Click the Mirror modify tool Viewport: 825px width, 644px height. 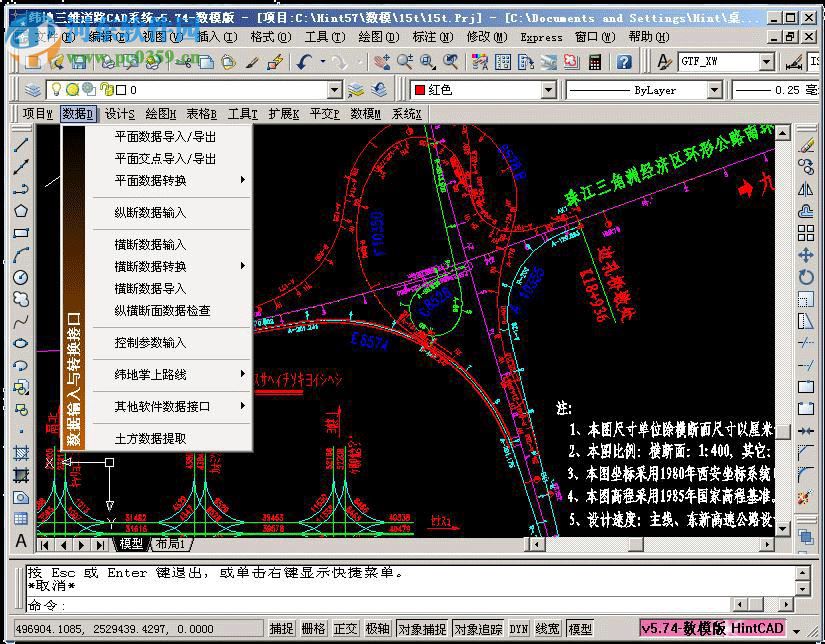[806, 189]
